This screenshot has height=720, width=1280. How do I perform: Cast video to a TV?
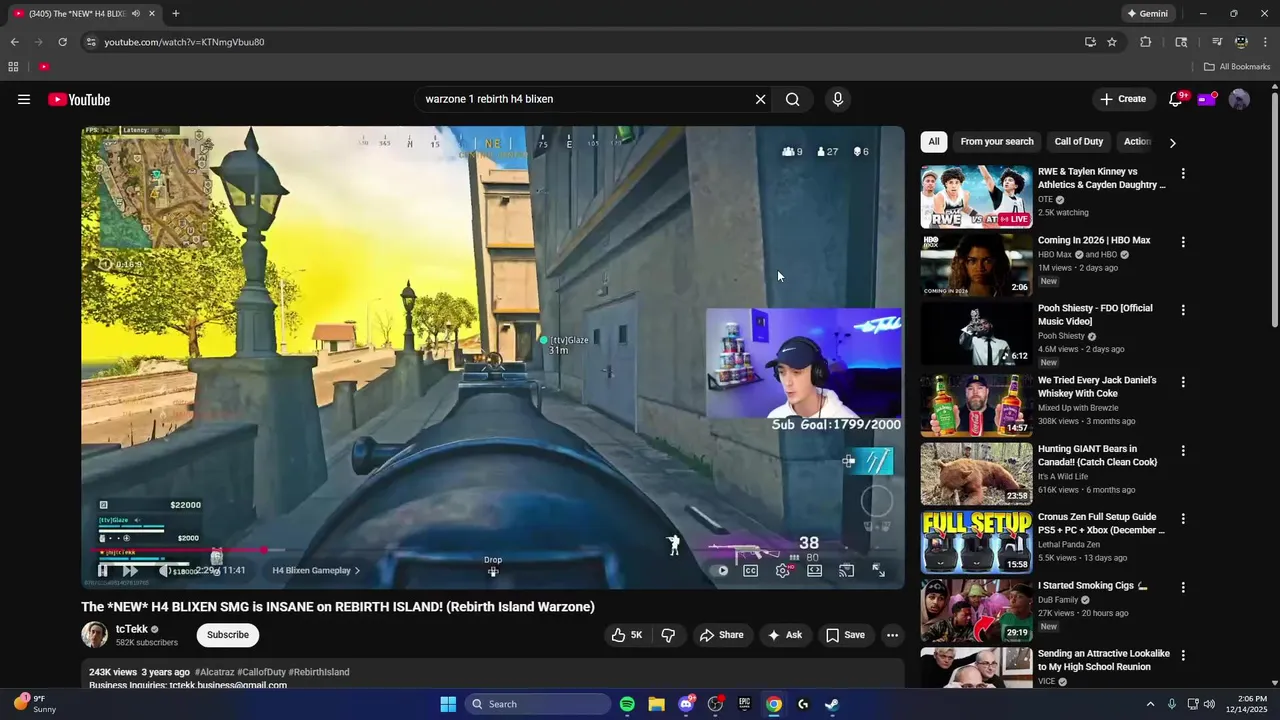(x=846, y=571)
